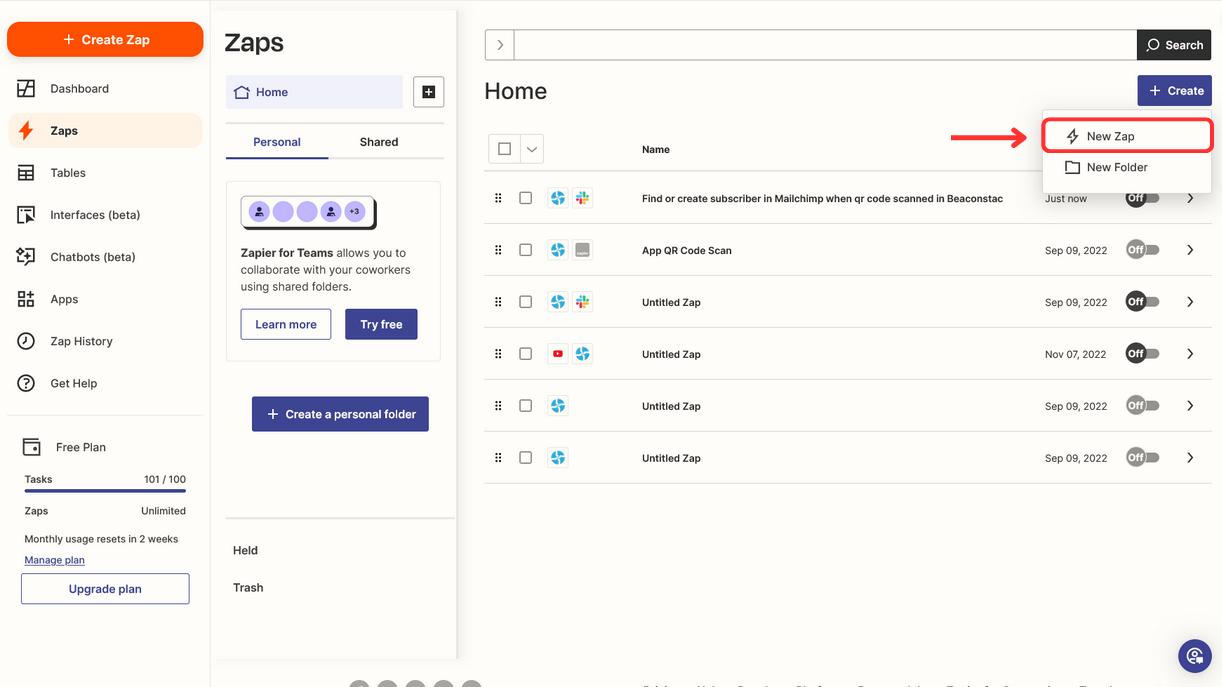This screenshot has height=687, width=1222.
Task: Collapse the search bar with the left chevron
Action: tap(498, 44)
